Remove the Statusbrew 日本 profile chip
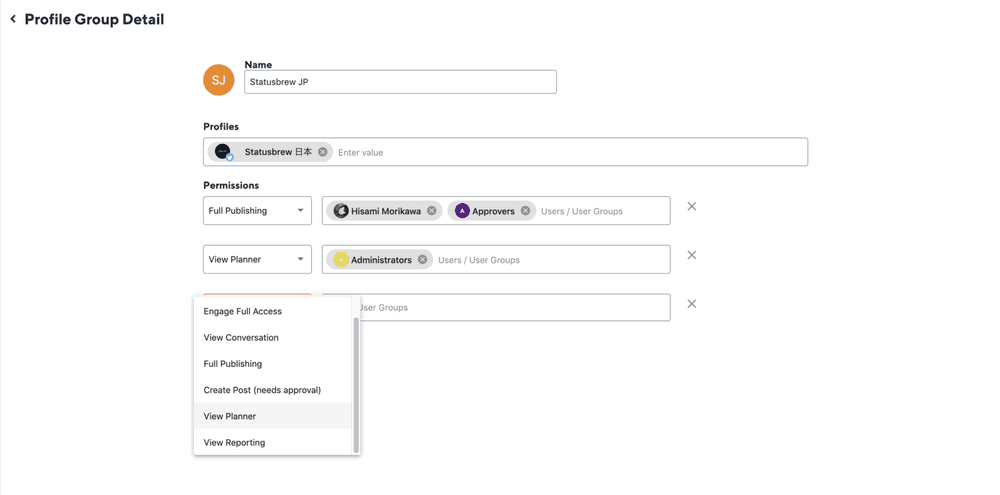Viewport: 1000px width, 495px height. click(323, 152)
